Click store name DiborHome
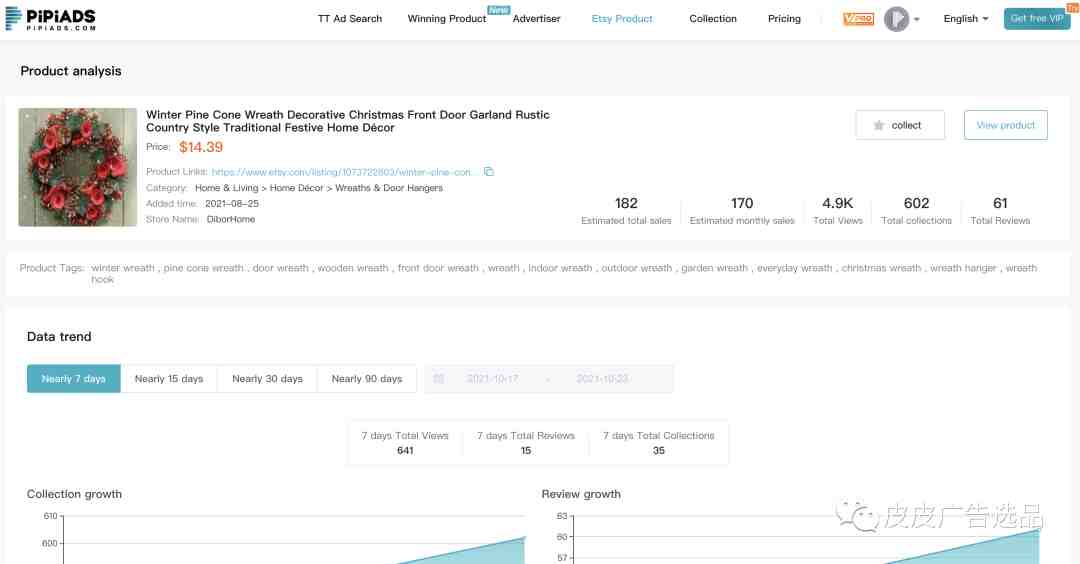Image resolution: width=1080 pixels, height=564 pixels. click(231, 219)
